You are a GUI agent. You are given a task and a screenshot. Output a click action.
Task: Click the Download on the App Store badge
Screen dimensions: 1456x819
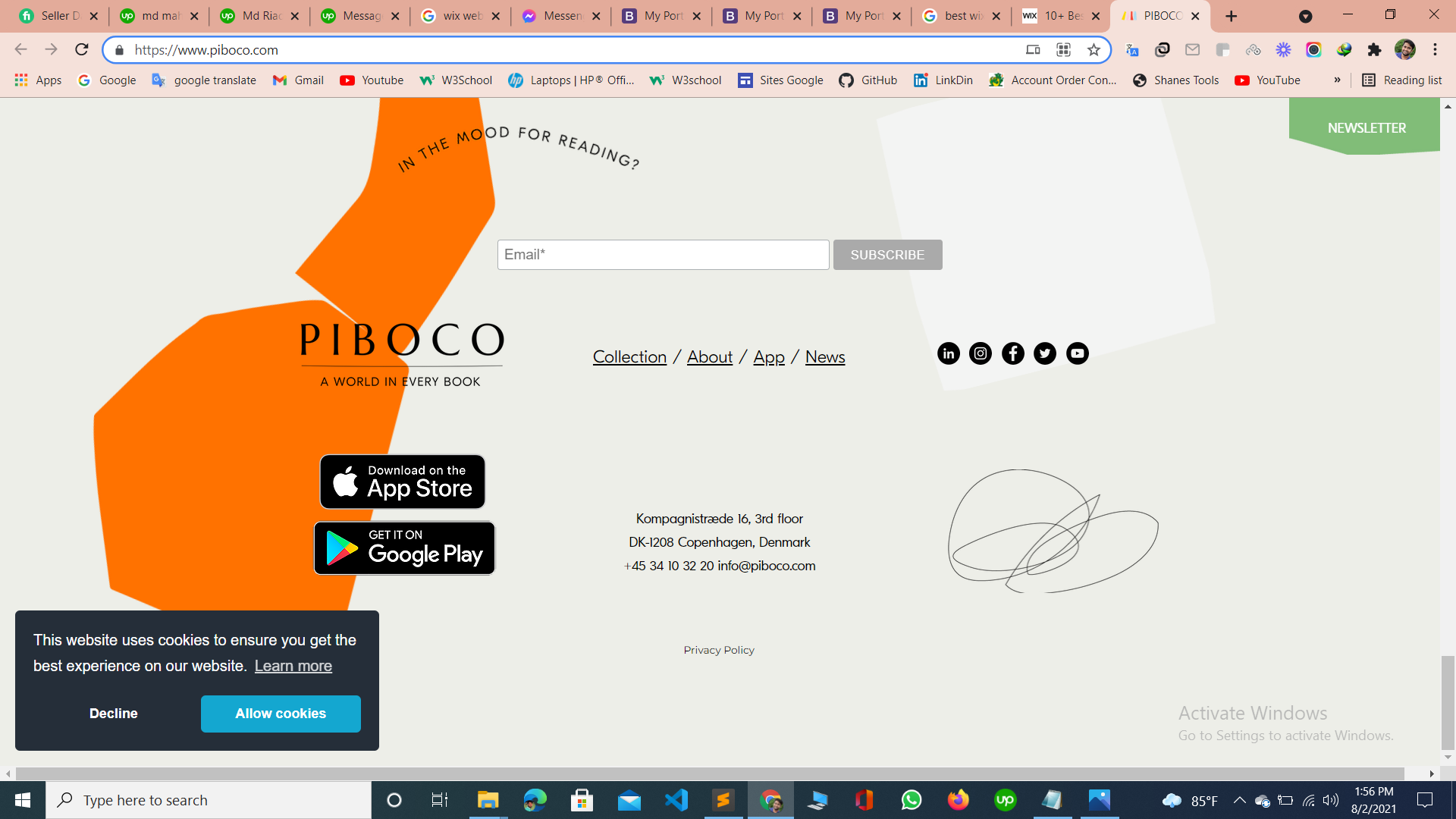point(403,482)
